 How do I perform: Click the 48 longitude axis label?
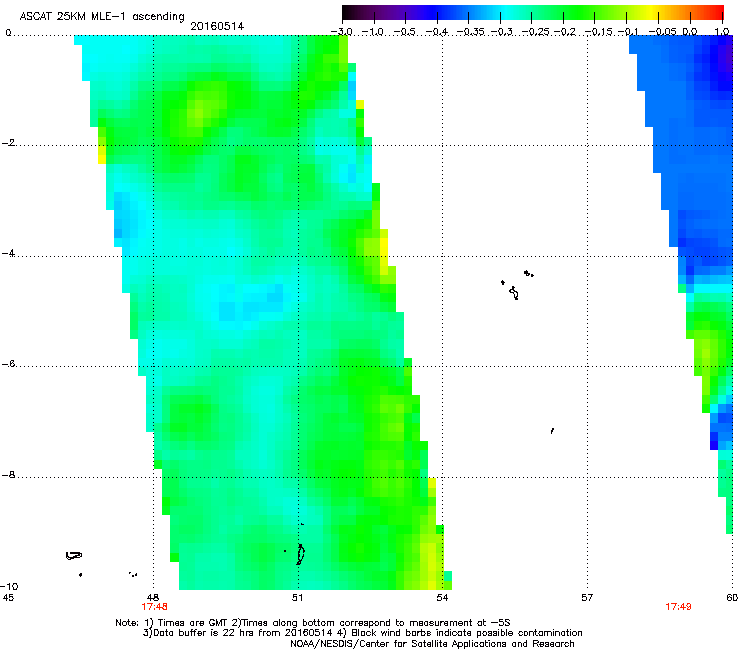tap(153, 598)
